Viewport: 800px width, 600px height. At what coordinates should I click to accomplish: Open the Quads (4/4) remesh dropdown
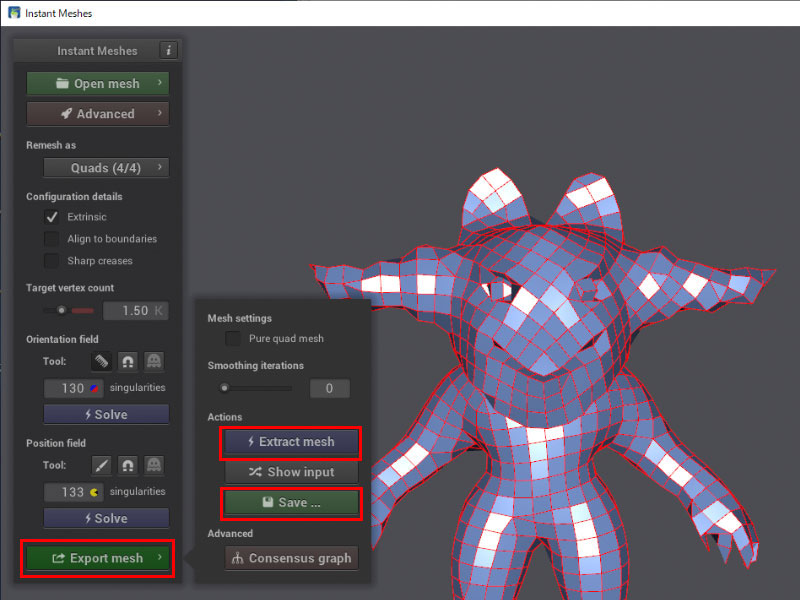(106, 168)
